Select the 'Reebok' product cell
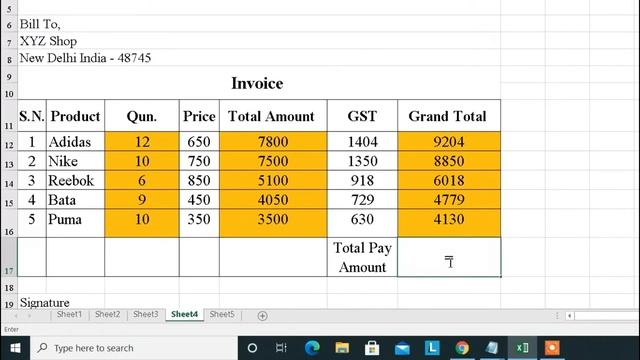The height and width of the screenshot is (360, 640). tap(75, 180)
